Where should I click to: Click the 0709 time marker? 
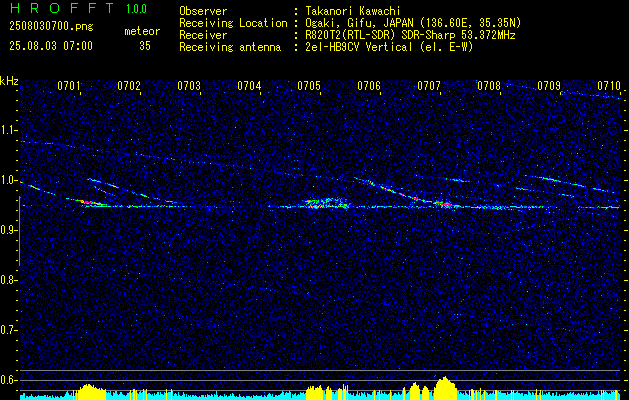click(x=549, y=85)
